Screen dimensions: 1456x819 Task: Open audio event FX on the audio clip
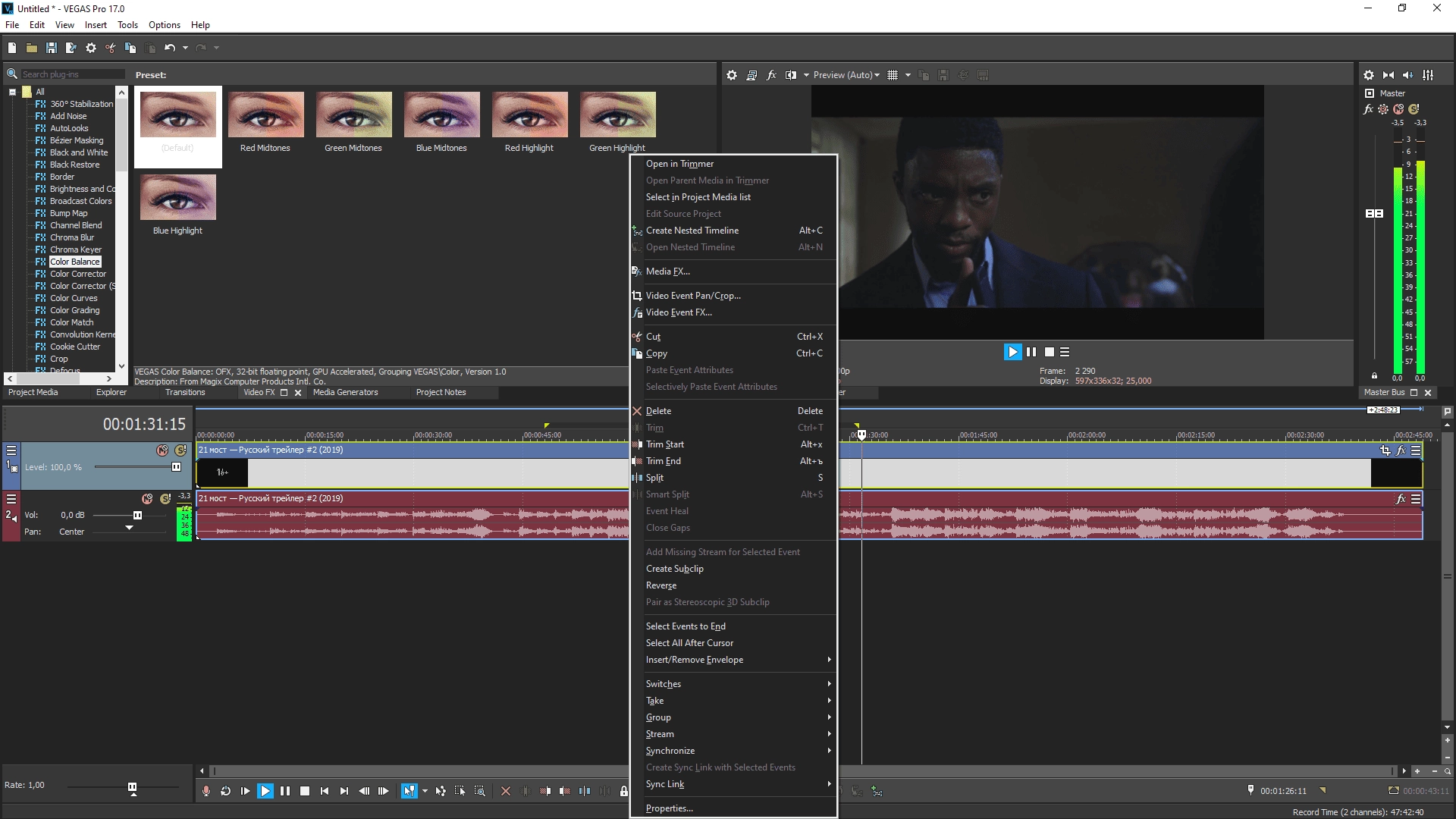pyautogui.click(x=1401, y=499)
